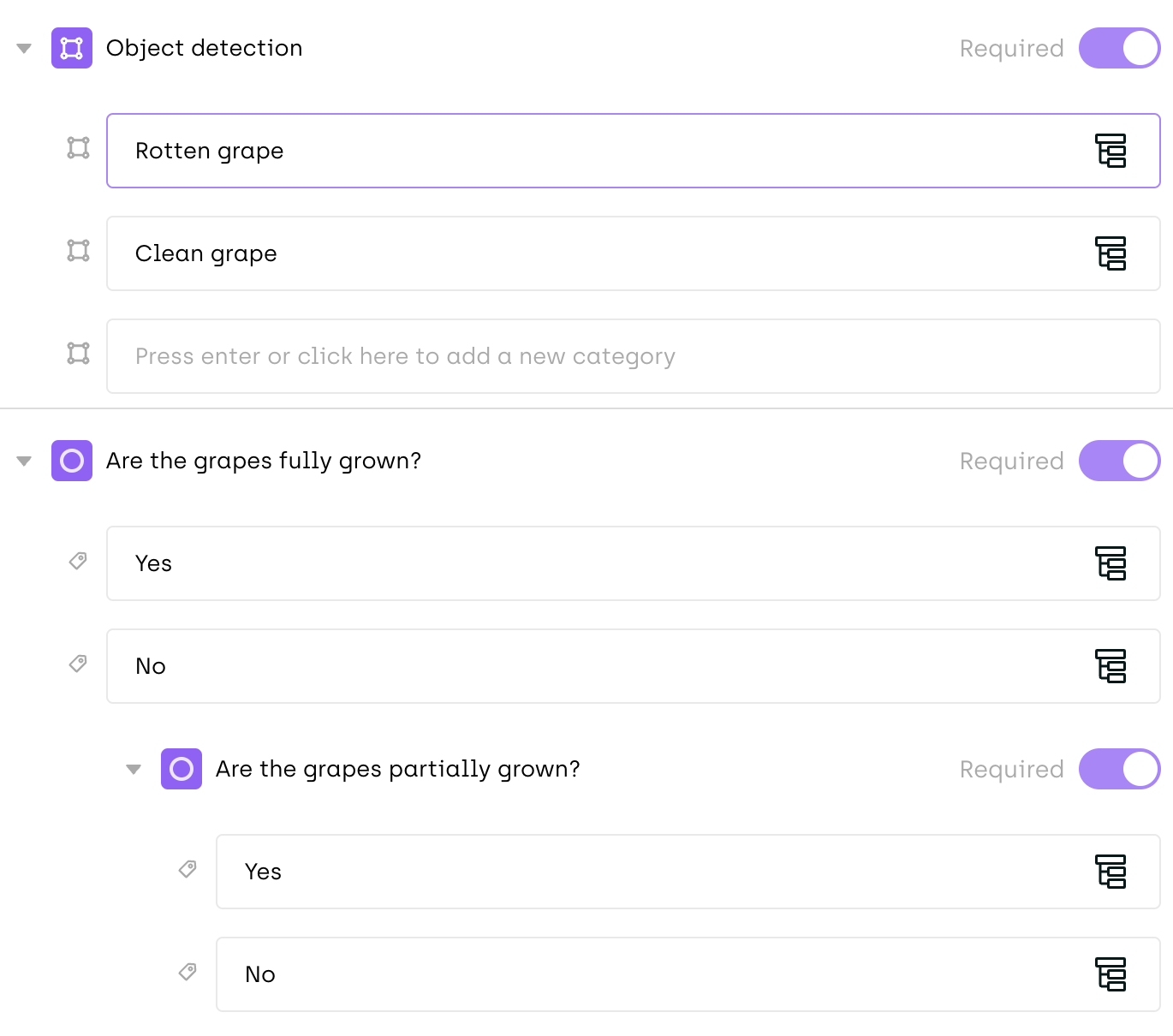Screen dimensions: 1173x1036
Task: Click the radio icon beside 'Are the grapes partially grown?'
Action: (182, 769)
